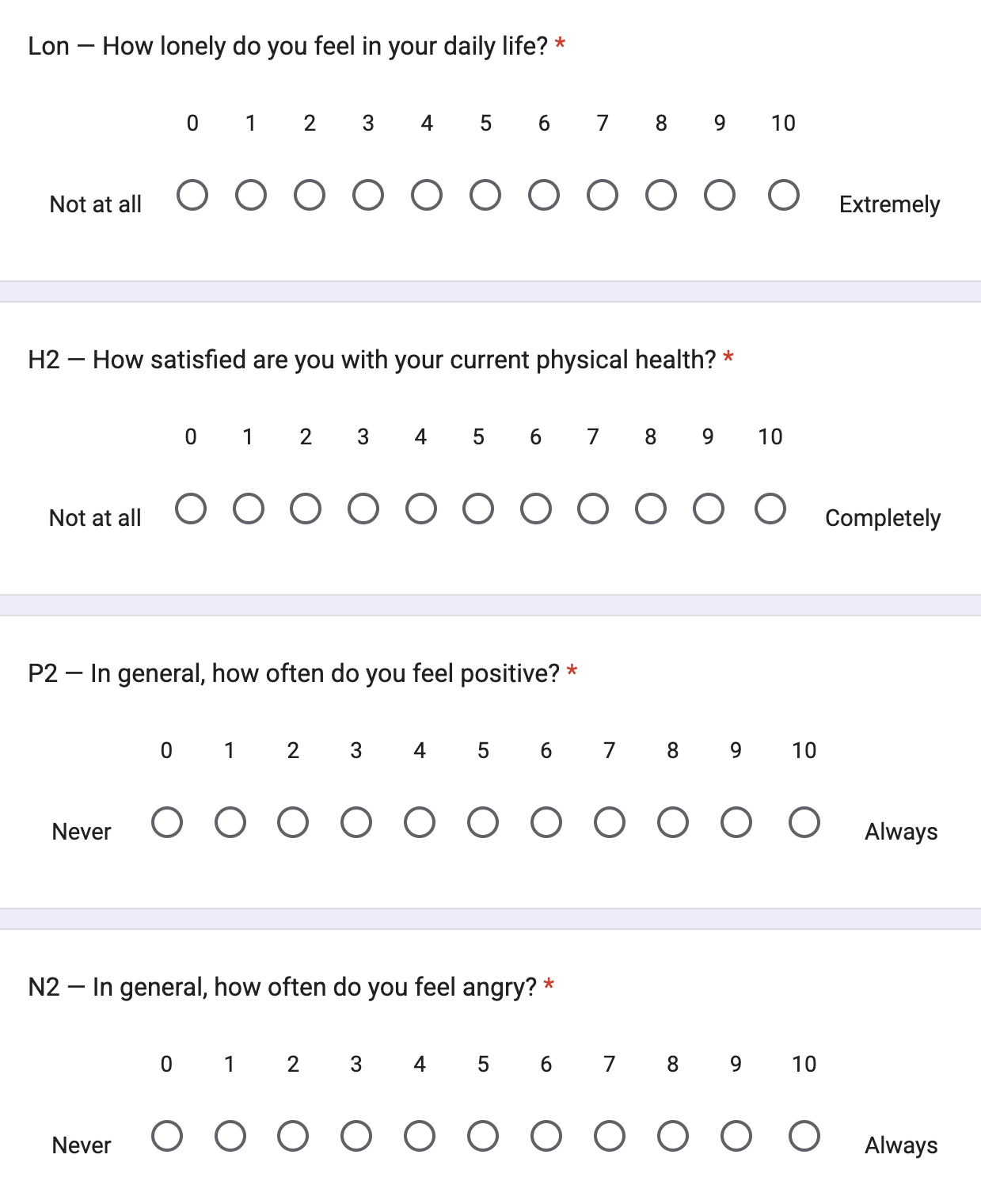Select 1 for feeling angry
This screenshot has height=1204, width=981.
tap(230, 1136)
